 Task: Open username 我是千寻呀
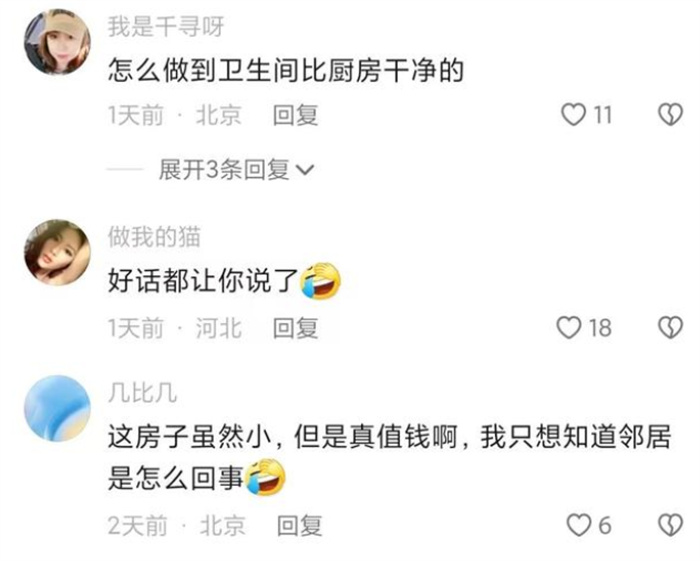point(166,27)
